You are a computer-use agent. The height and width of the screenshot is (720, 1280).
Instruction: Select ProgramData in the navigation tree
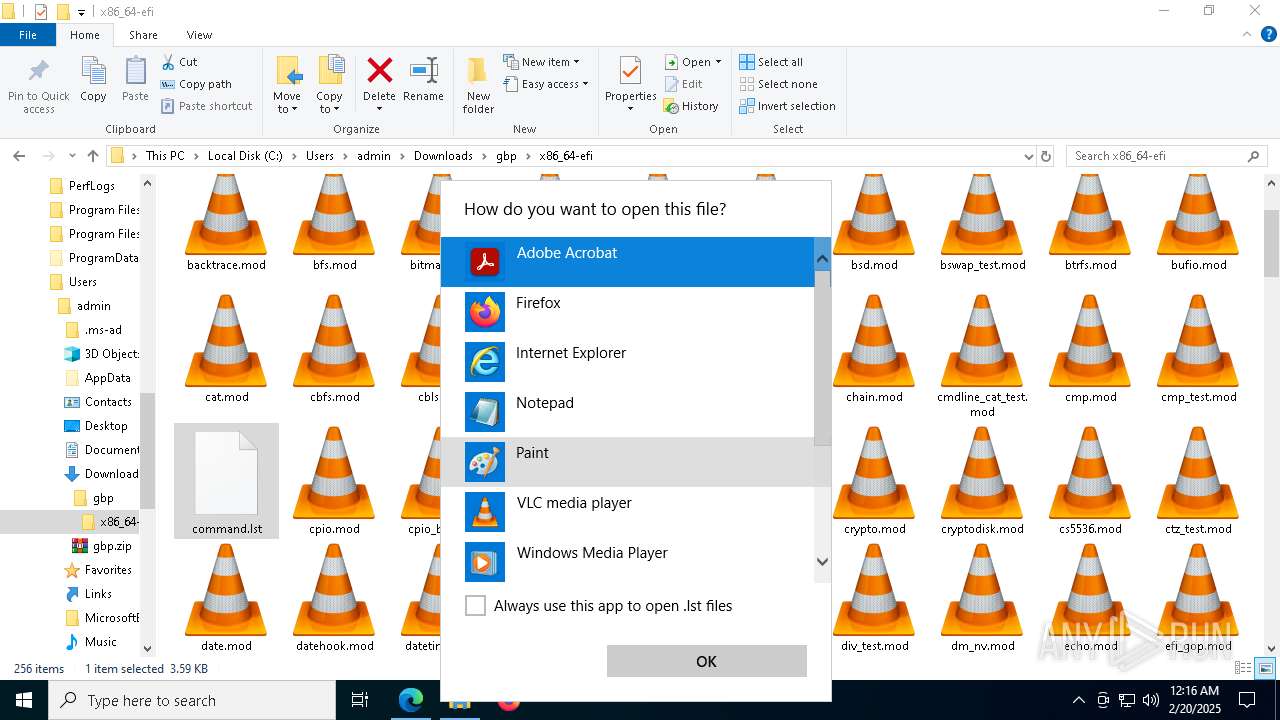pyautogui.click(x=94, y=258)
